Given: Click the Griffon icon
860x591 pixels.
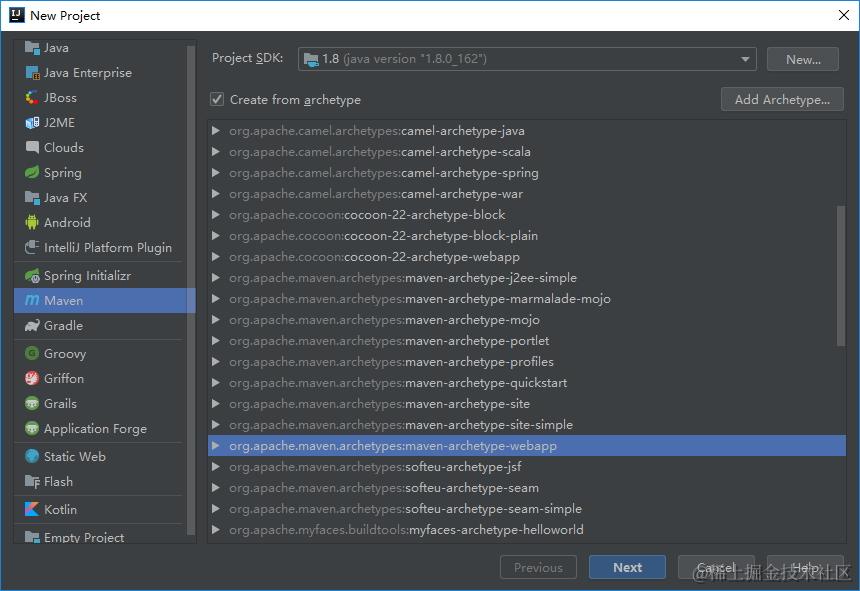Looking at the screenshot, I should pyautogui.click(x=32, y=378).
